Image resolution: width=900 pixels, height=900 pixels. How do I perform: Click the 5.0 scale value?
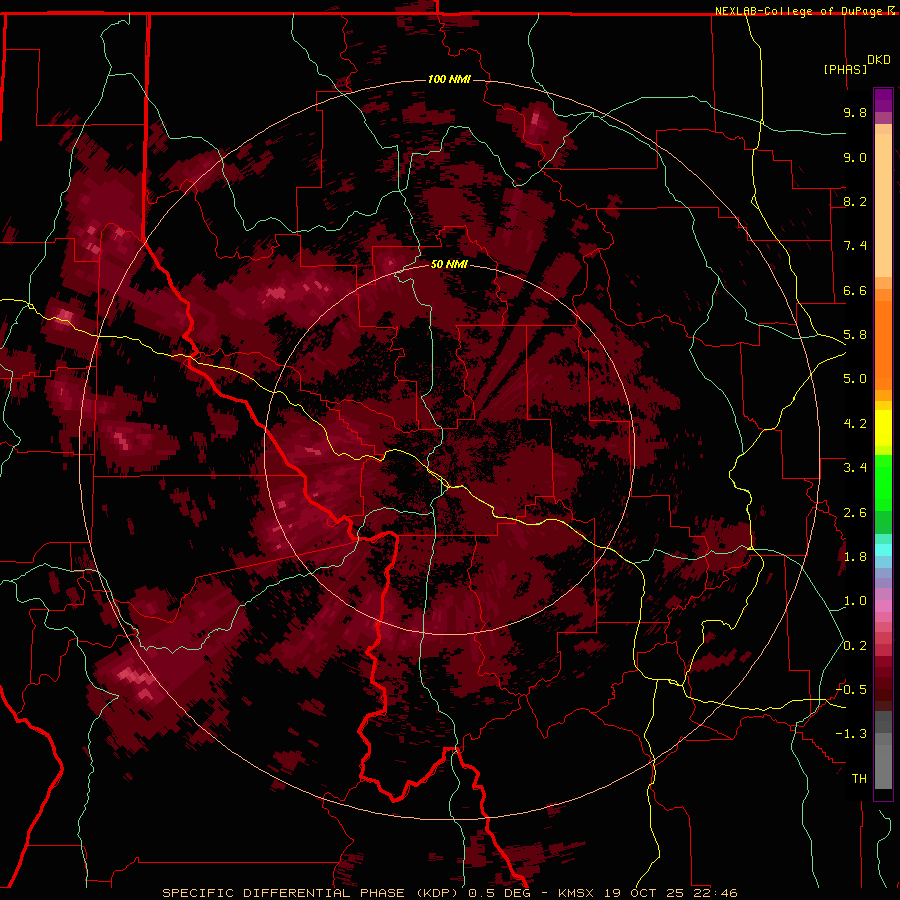855,379
